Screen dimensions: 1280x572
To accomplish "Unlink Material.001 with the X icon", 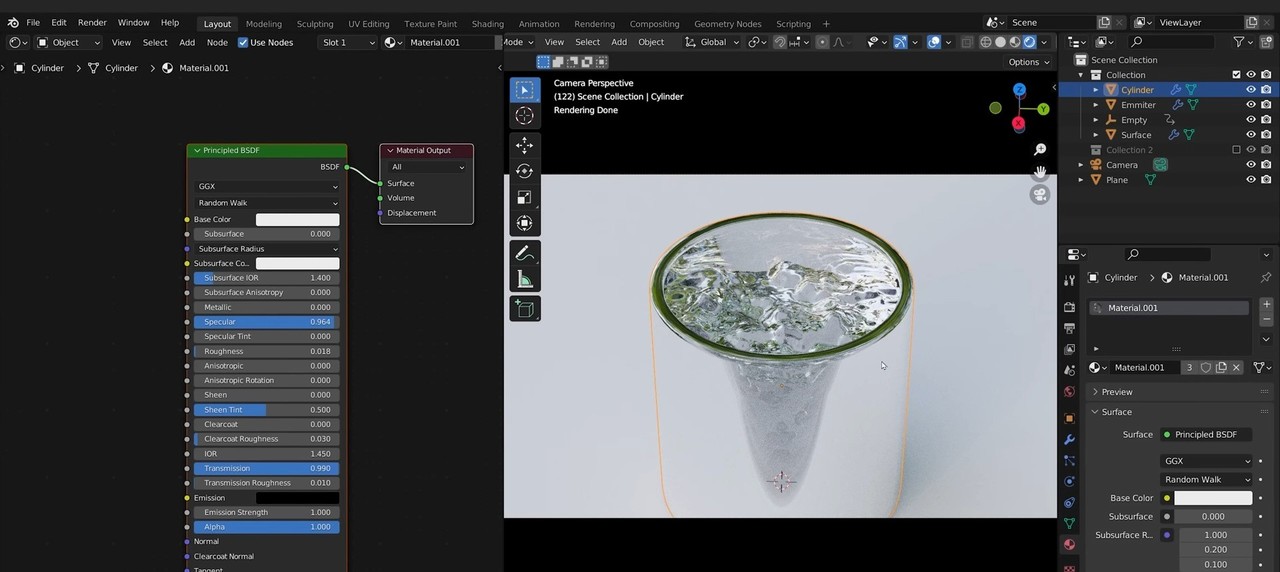I will pos(1236,367).
